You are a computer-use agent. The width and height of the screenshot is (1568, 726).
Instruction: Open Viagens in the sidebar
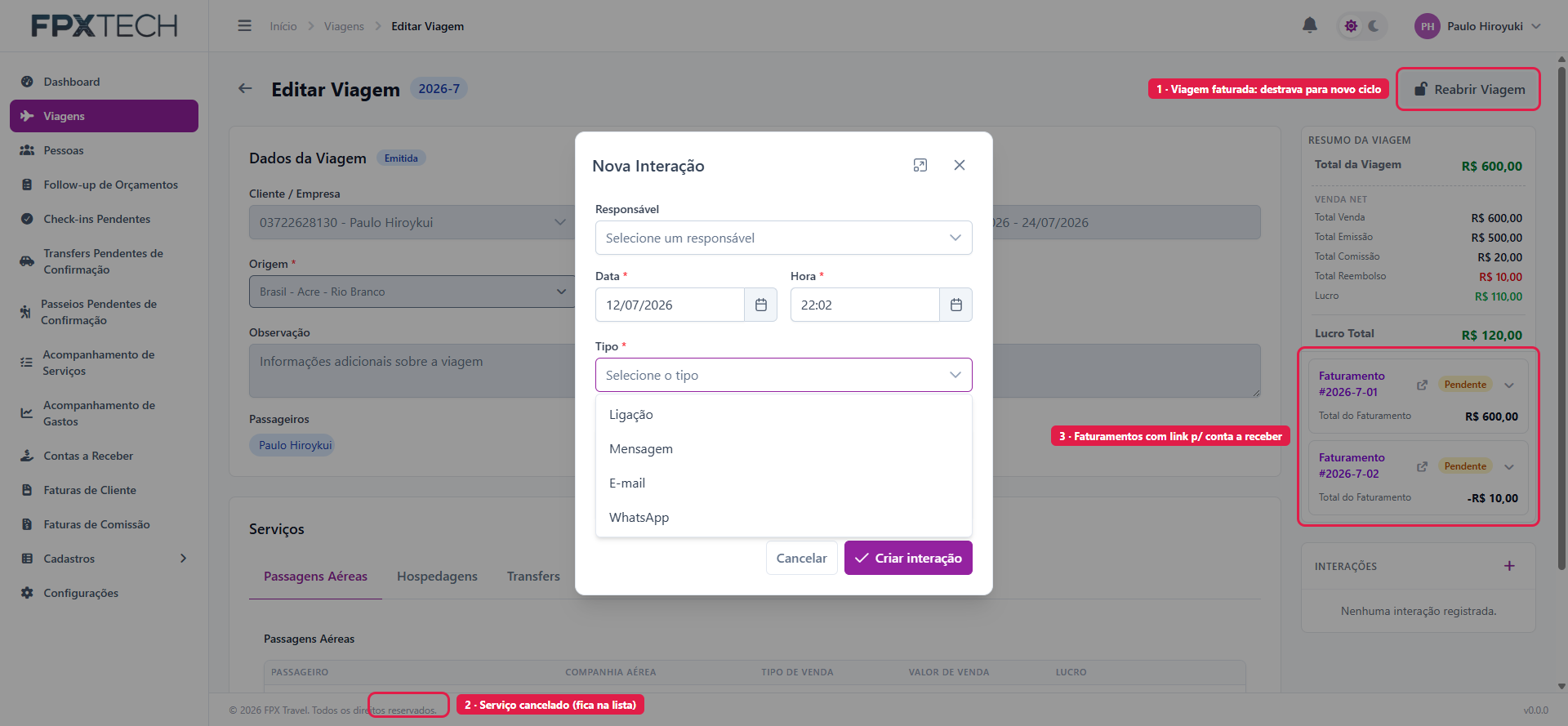click(104, 116)
